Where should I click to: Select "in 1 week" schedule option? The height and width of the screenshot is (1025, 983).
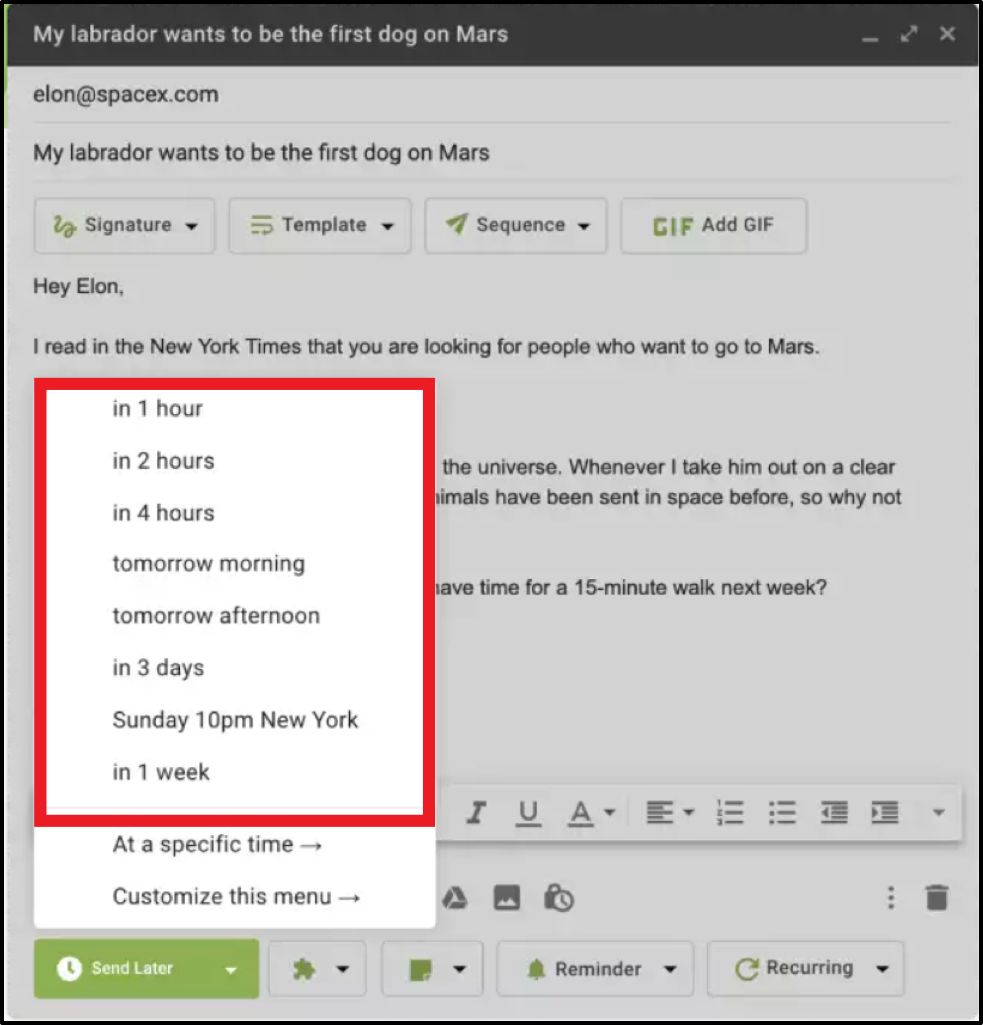[161, 772]
